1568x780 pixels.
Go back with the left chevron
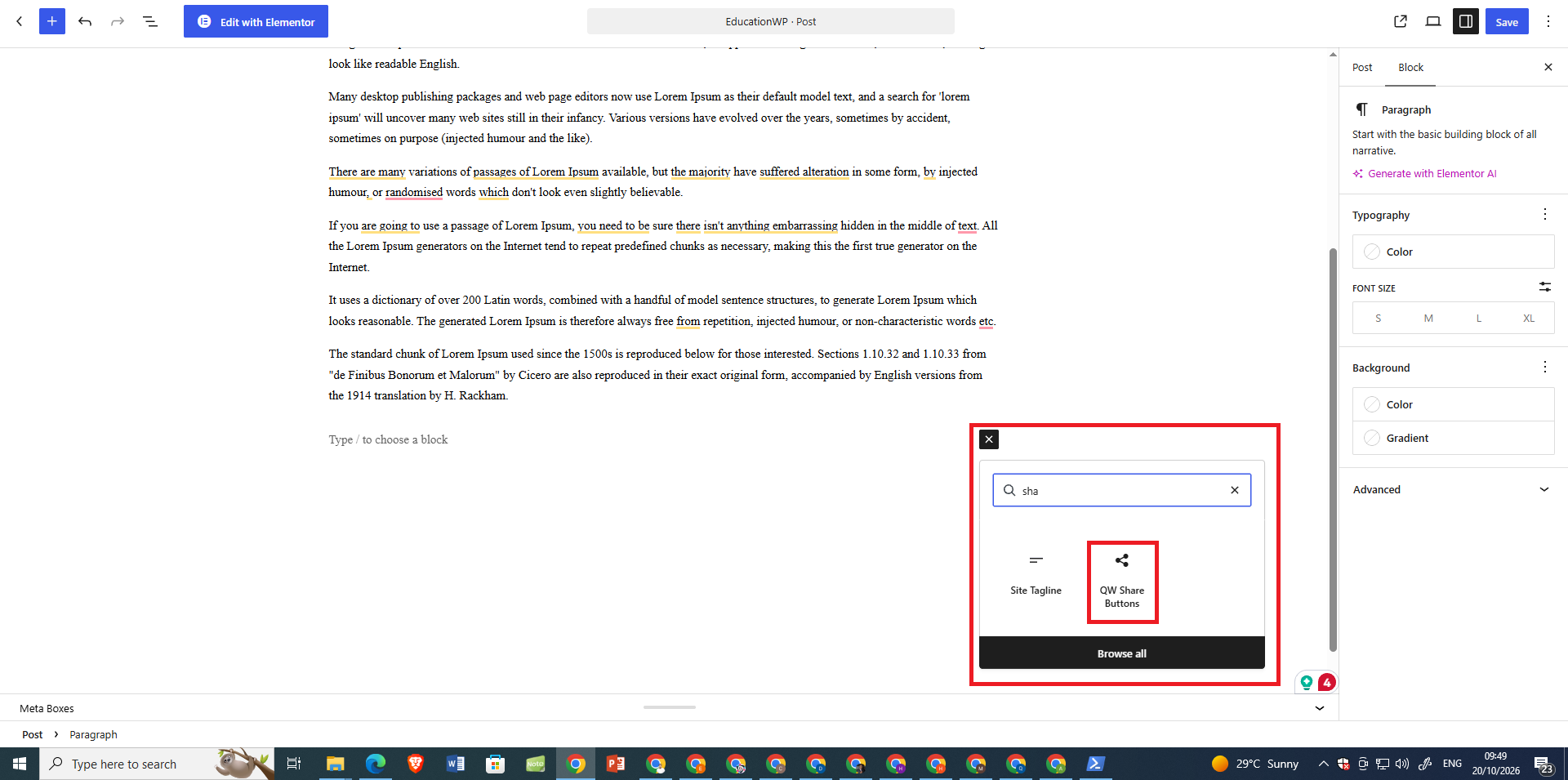(20, 21)
